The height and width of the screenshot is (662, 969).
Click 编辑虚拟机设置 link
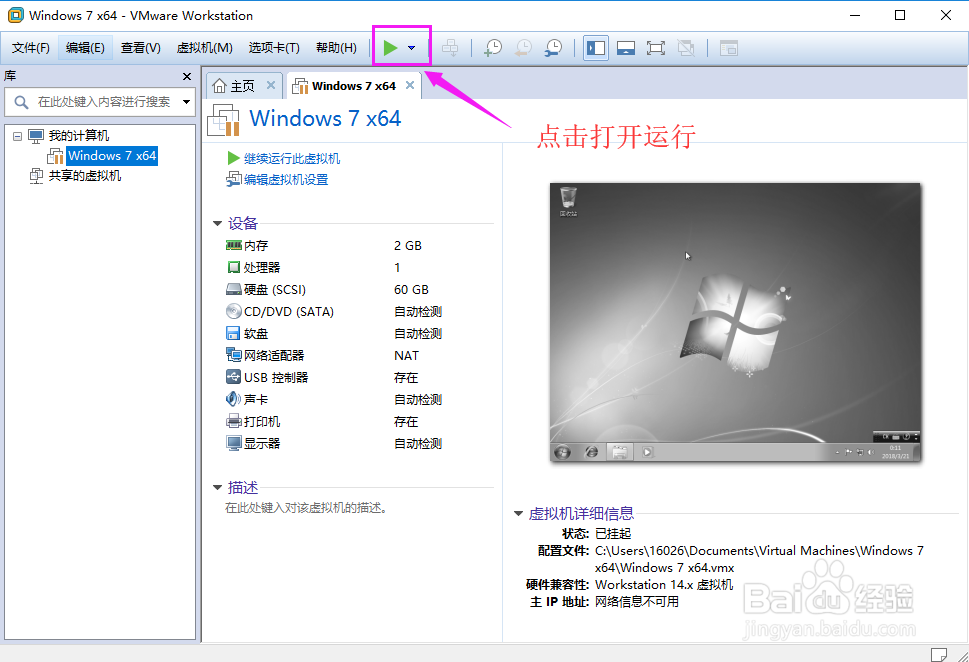(x=286, y=180)
